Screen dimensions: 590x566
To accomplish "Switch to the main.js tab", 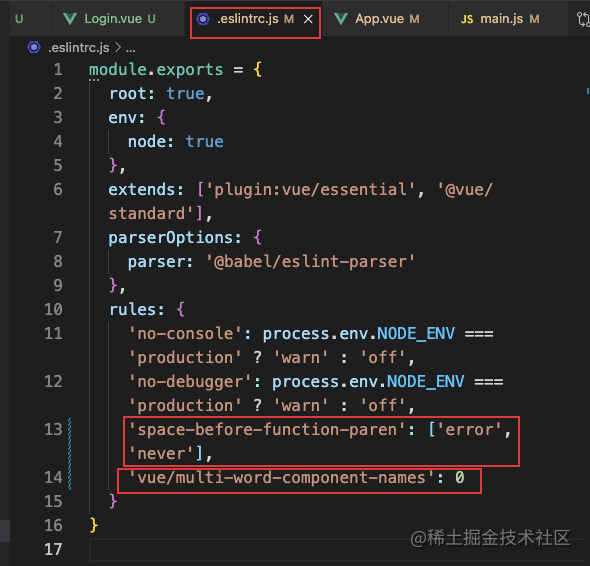I will pyautogui.click(x=508, y=19).
